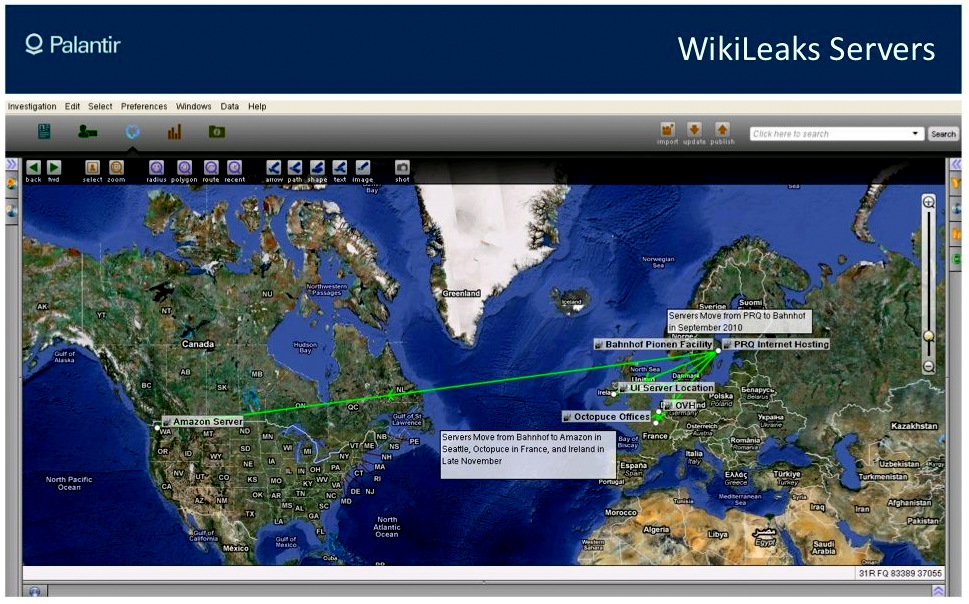Expand the left side panel chevron
This screenshot has width=969, height=604.
[11, 164]
